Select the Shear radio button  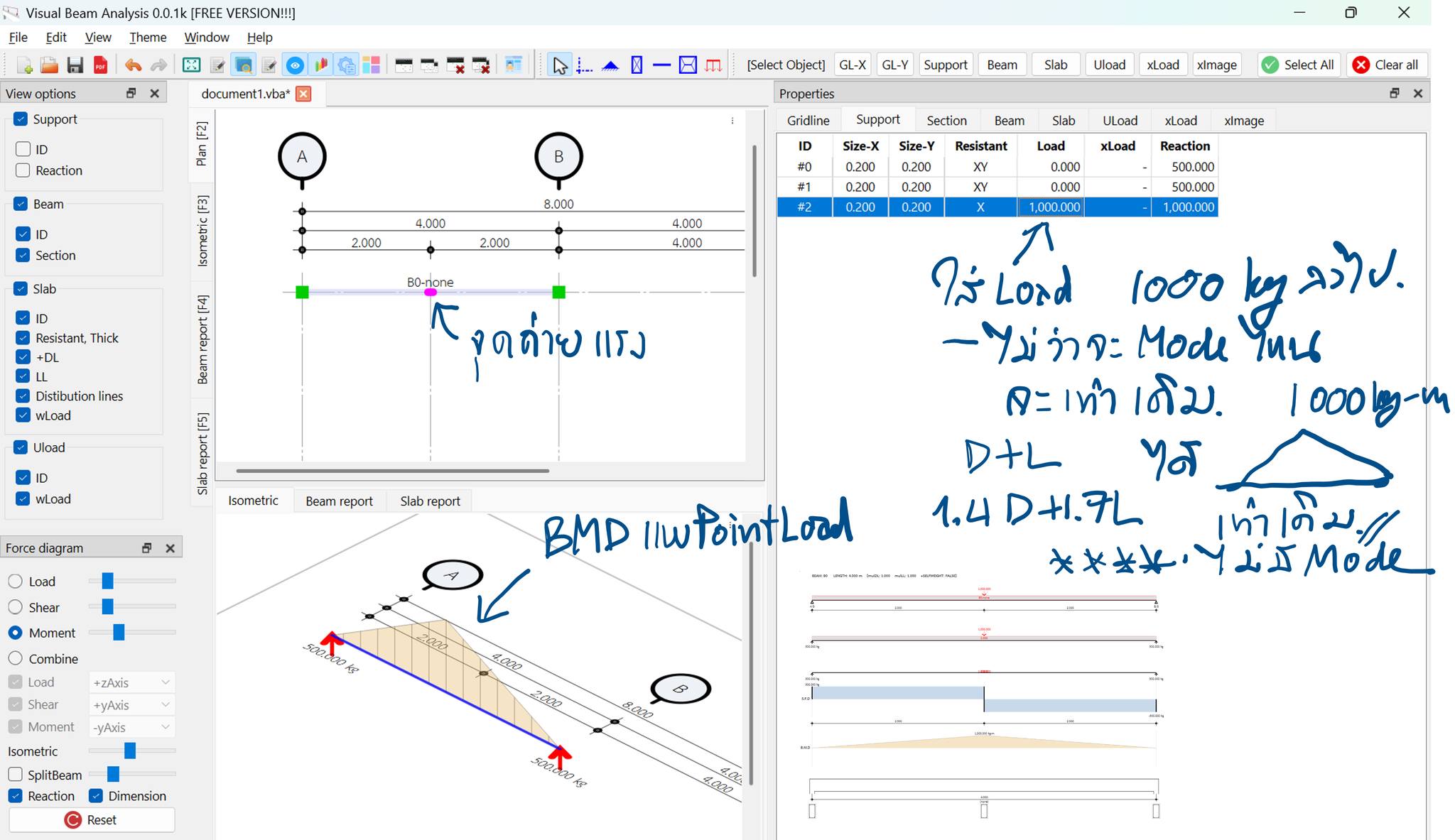pyautogui.click(x=15, y=607)
